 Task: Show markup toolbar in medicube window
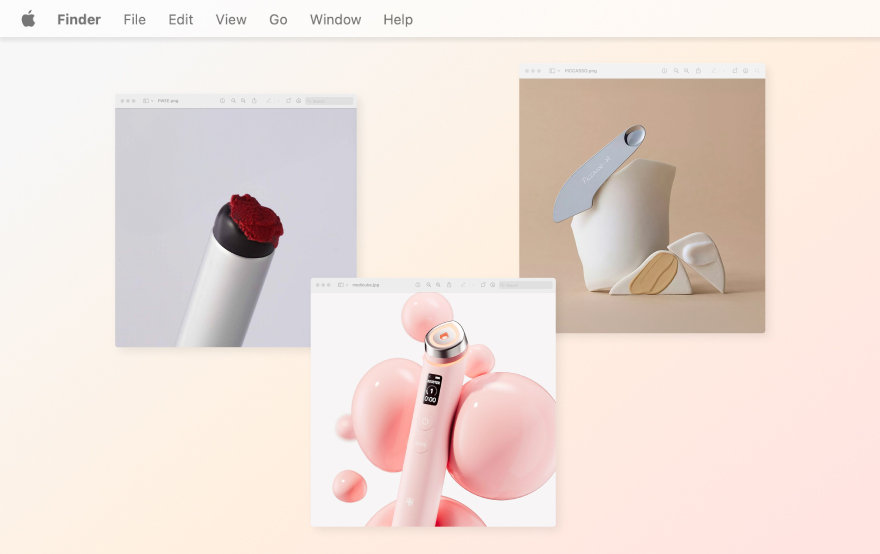click(x=493, y=285)
